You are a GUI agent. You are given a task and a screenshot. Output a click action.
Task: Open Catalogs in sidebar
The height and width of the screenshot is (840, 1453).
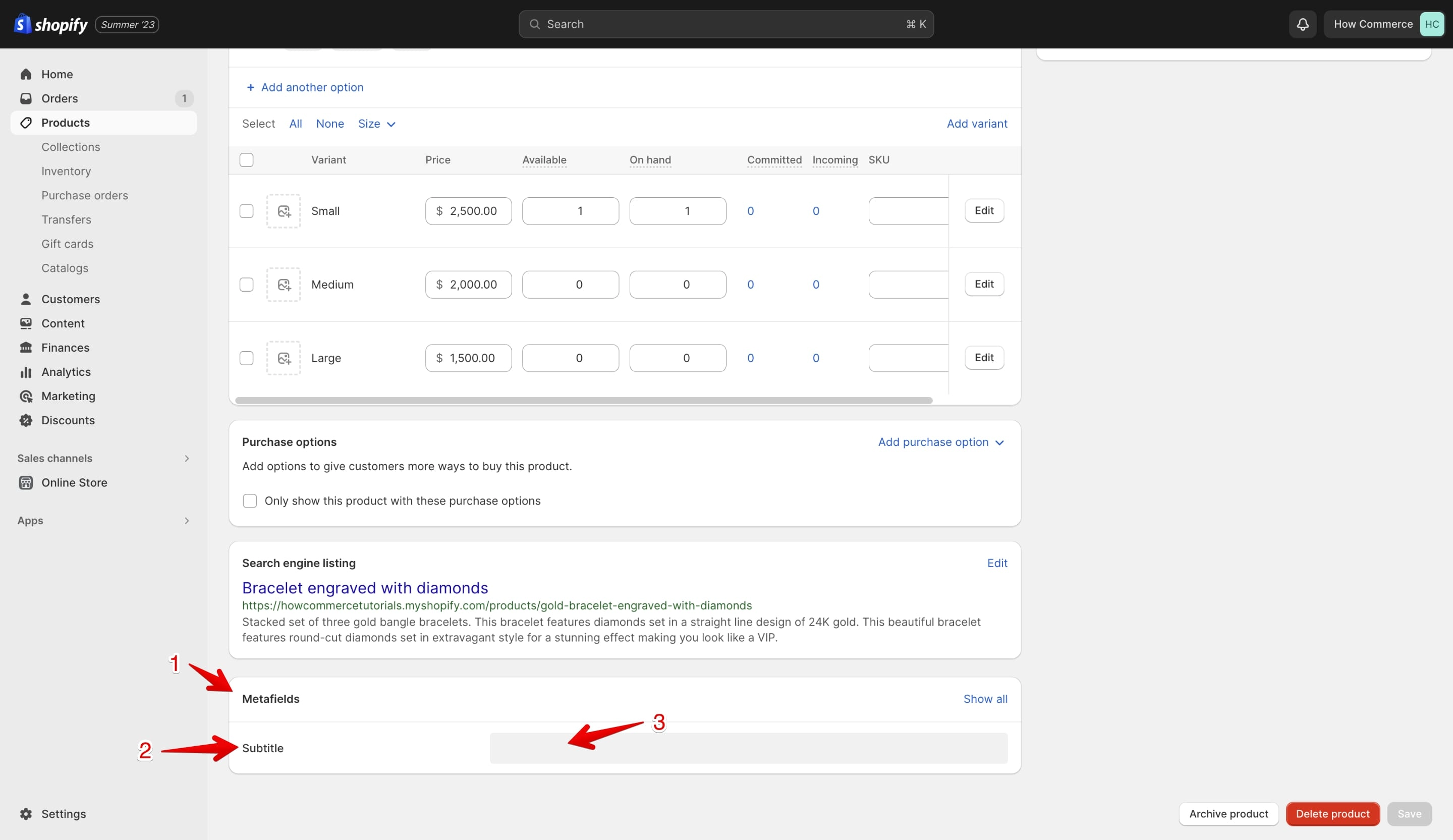pyautogui.click(x=65, y=268)
